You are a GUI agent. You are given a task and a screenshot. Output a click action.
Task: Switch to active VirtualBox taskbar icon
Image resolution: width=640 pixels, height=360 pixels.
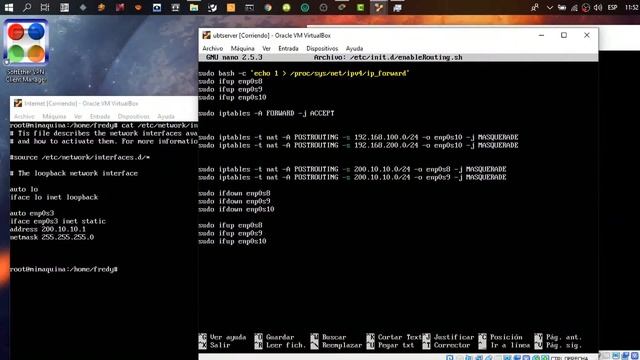pyautogui.click(x=379, y=7)
